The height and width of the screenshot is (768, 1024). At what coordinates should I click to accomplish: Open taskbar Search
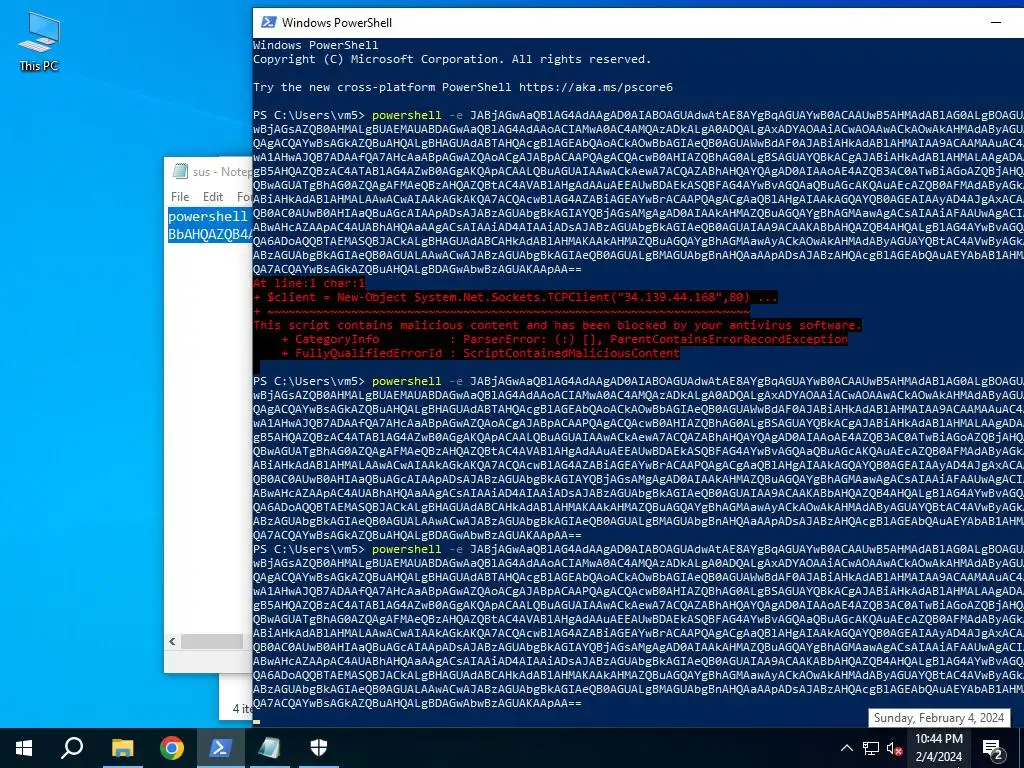[72, 748]
